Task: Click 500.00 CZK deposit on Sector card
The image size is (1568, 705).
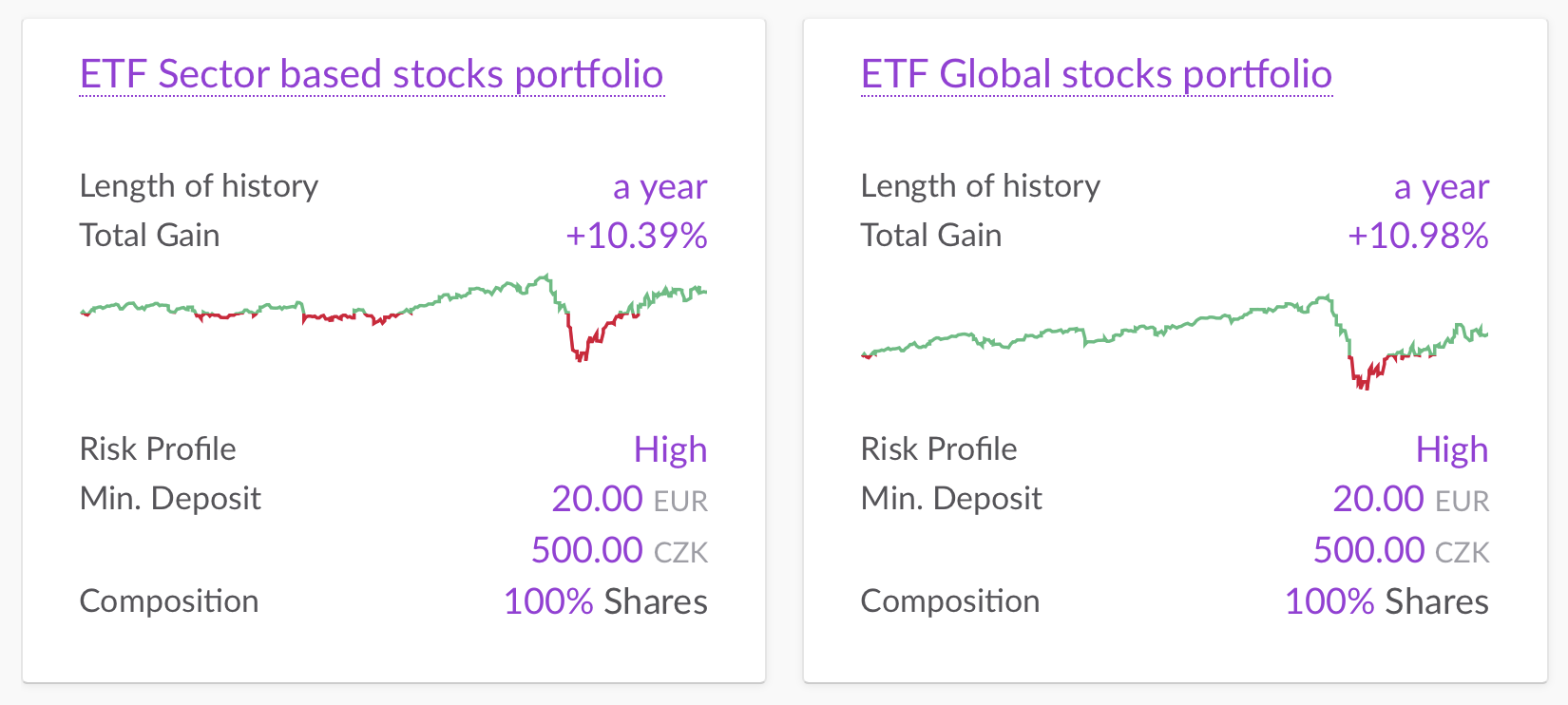Action: pos(620,550)
